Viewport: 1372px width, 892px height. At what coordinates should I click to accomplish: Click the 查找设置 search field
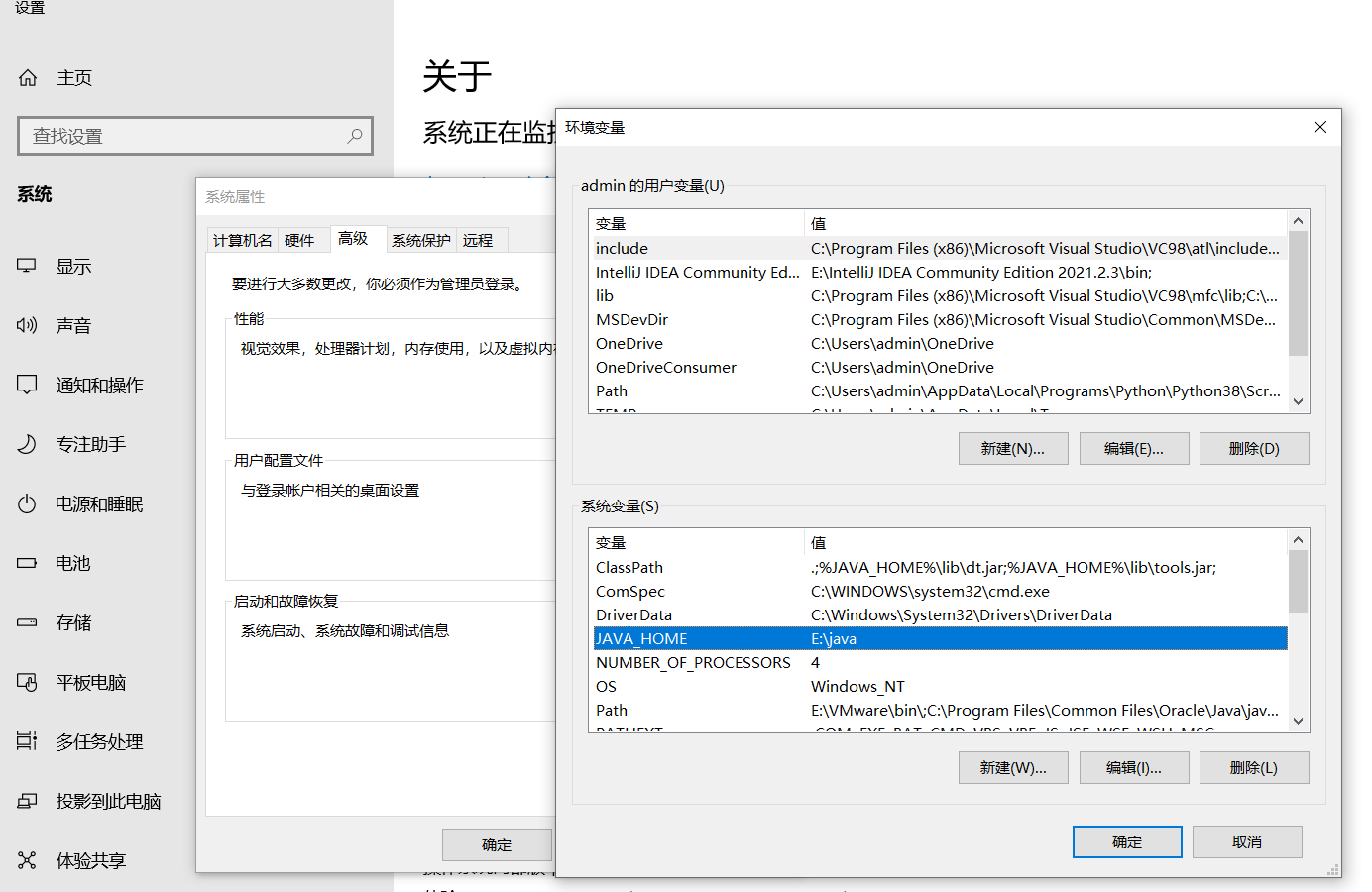click(195, 136)
